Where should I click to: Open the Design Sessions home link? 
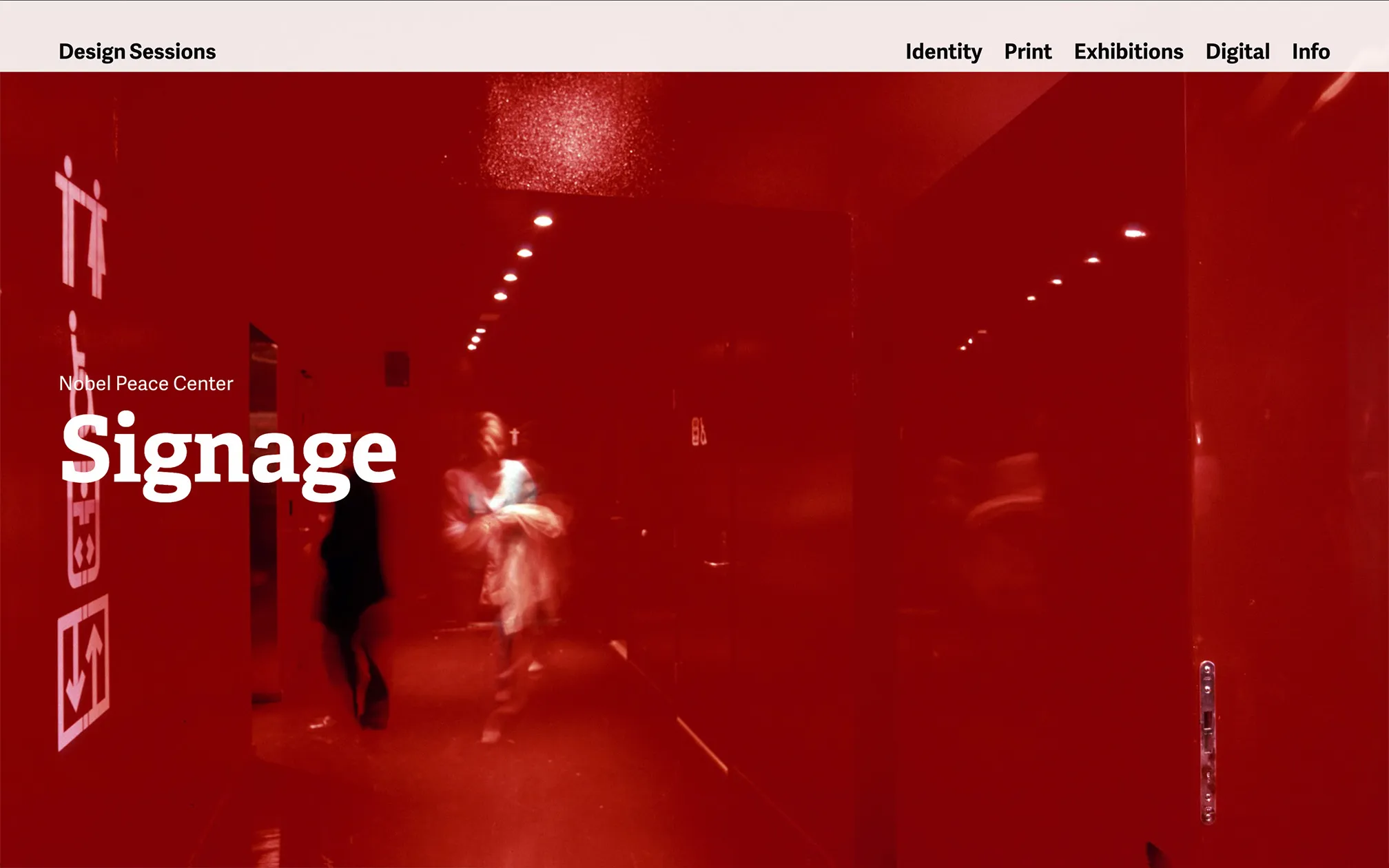tap(137, 52)
